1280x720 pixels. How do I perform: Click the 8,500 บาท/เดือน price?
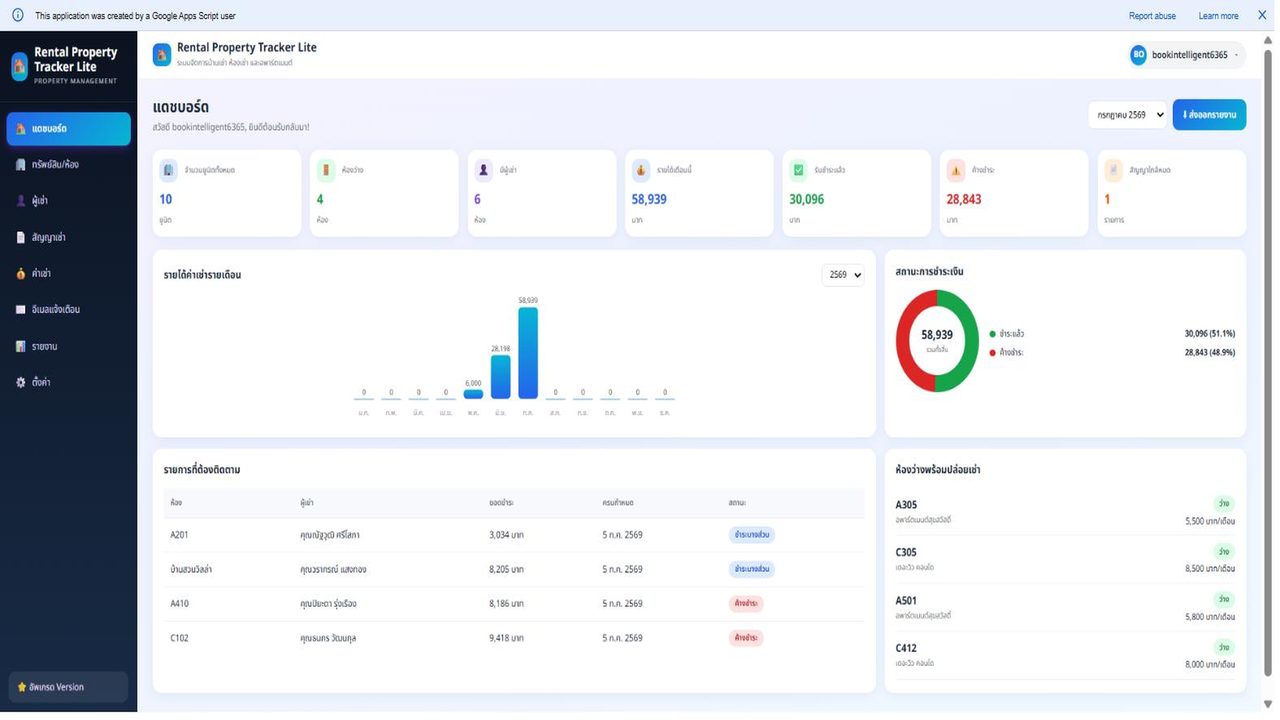(1210, 569)
